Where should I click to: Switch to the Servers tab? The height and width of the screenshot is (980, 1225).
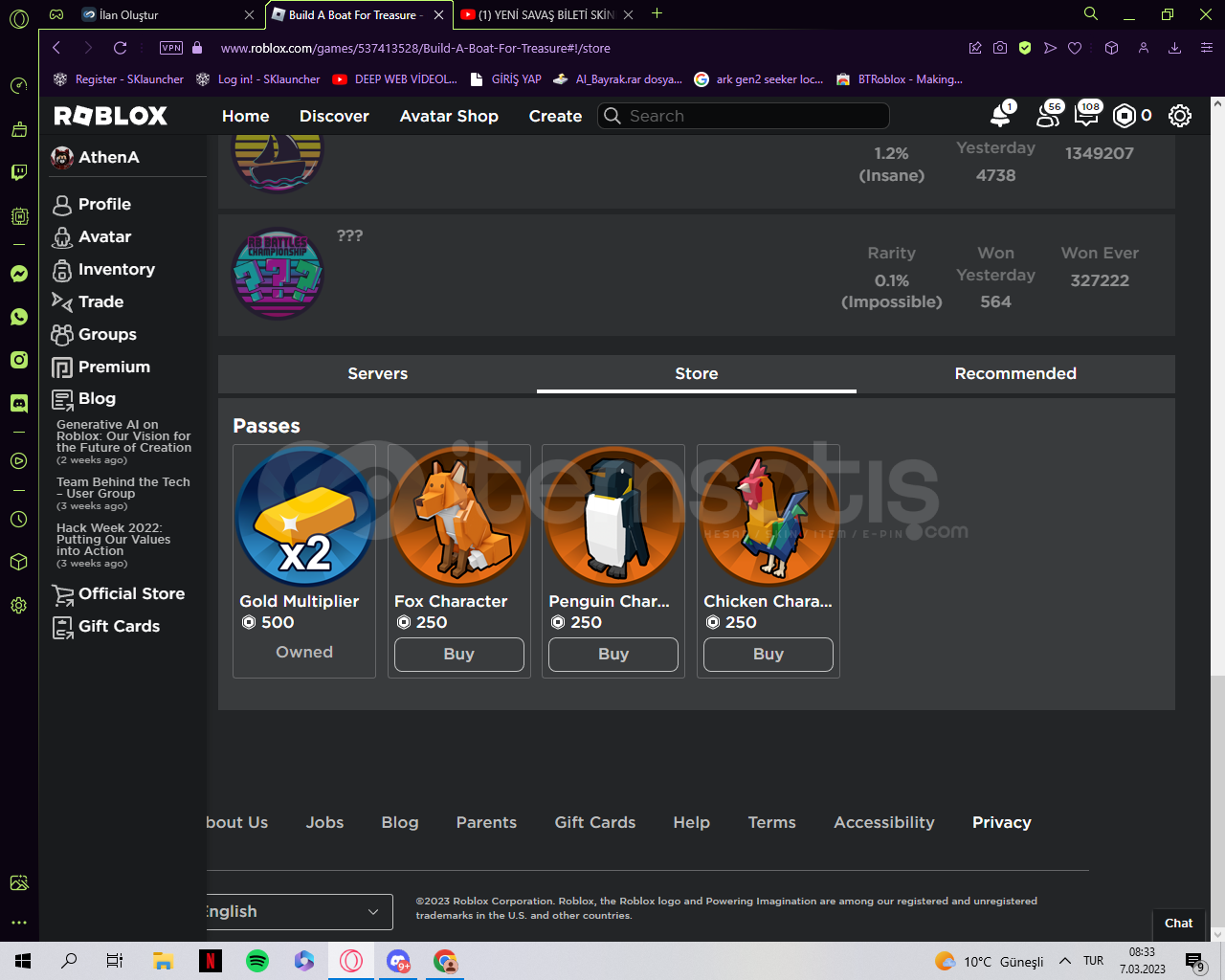point(377,373)
